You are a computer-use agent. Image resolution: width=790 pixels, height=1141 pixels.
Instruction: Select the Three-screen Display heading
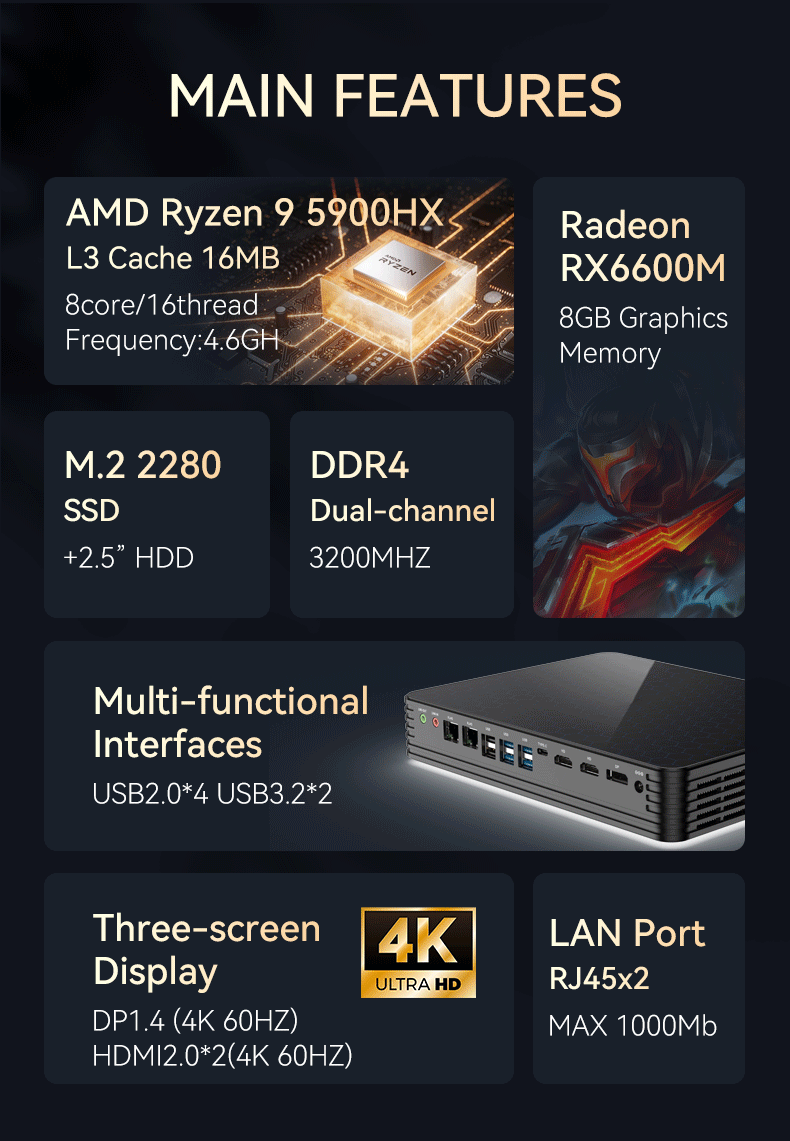click(x=207, y=950)
